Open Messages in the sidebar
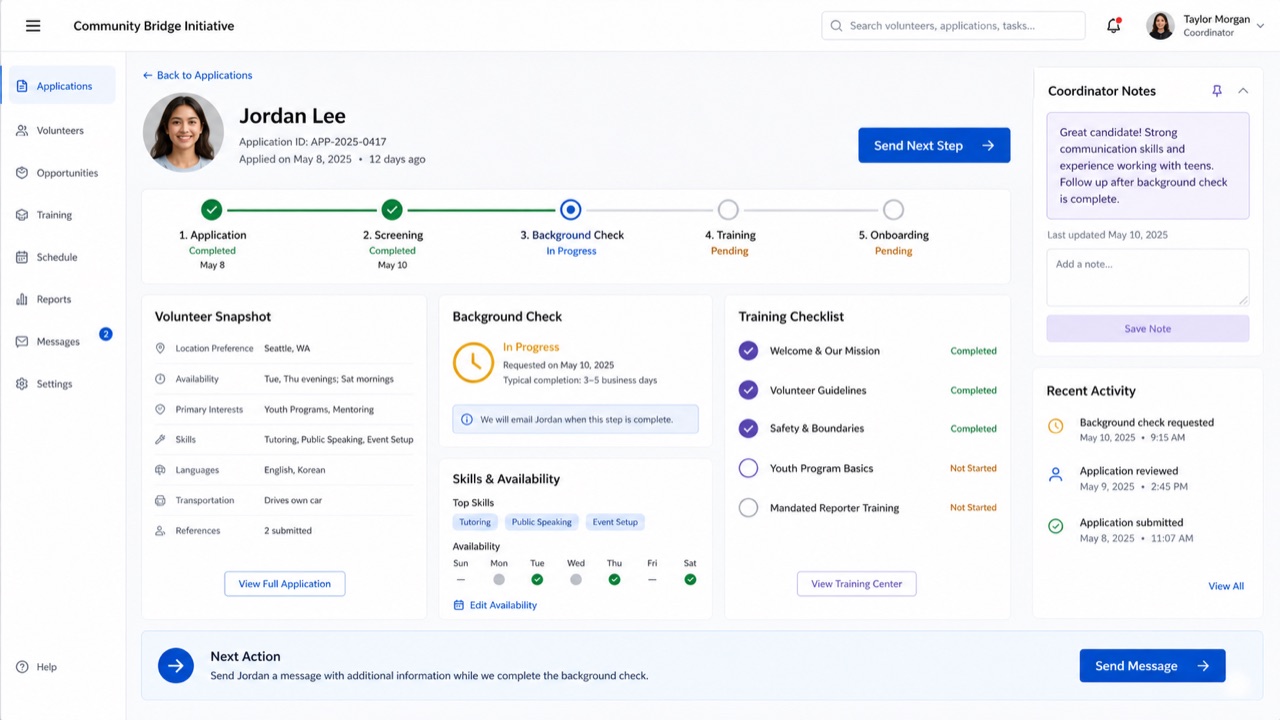 [x=62, y=341]
